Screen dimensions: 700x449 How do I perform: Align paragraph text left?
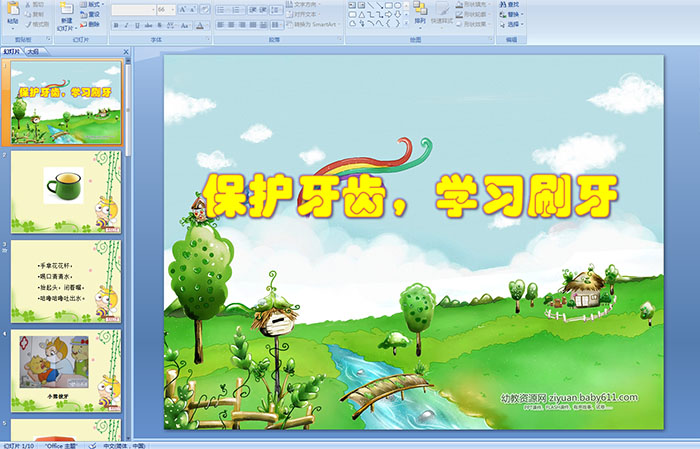[x=221, y=25]
